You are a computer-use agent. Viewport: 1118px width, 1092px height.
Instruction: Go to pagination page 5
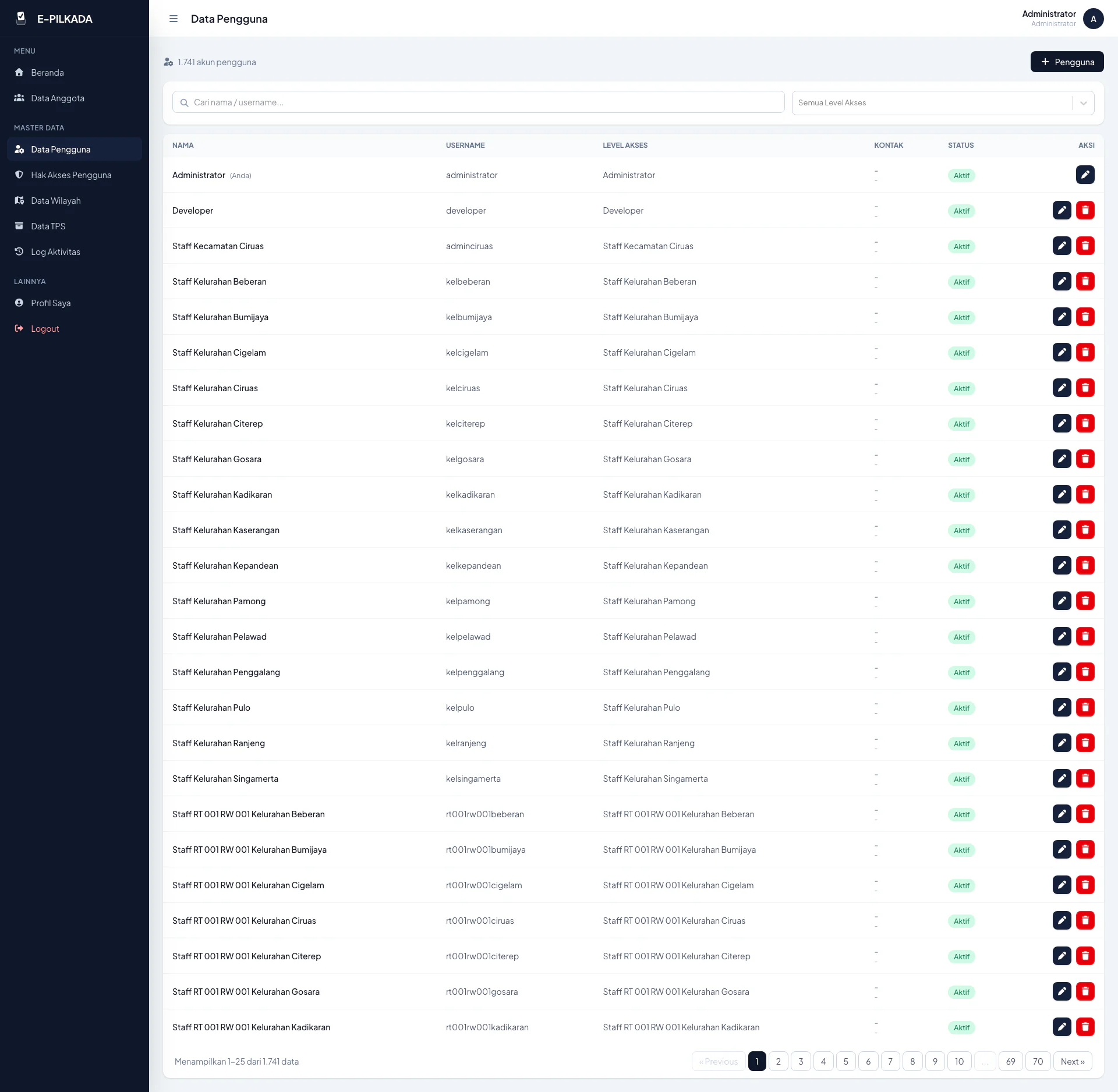[x=846, y=1061]
